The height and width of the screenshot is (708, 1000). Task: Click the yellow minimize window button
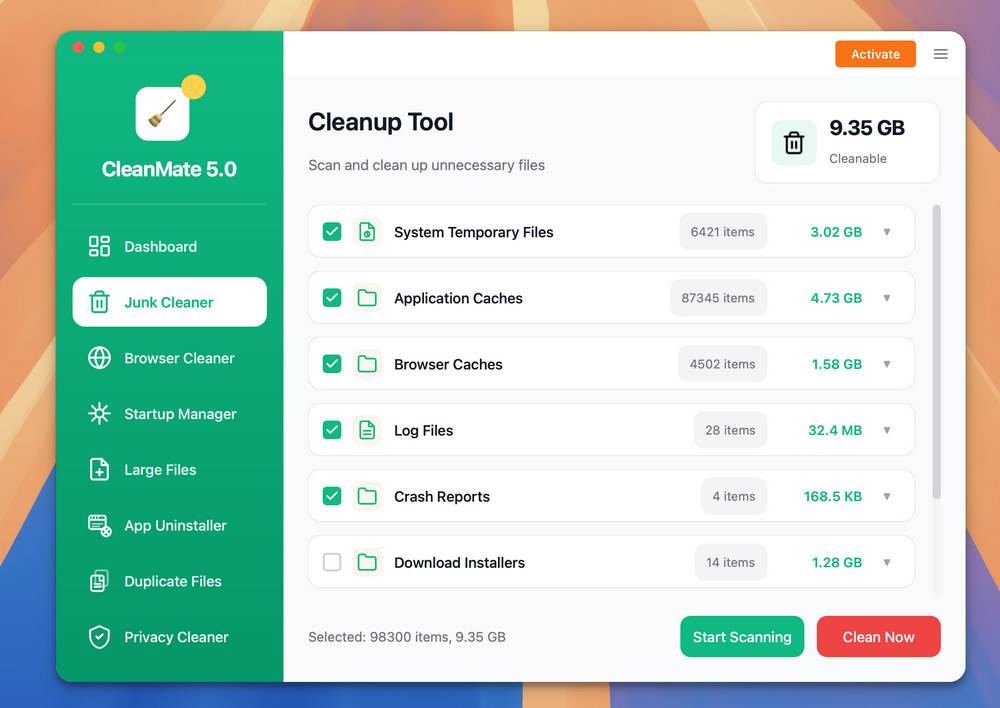[99, 47]
